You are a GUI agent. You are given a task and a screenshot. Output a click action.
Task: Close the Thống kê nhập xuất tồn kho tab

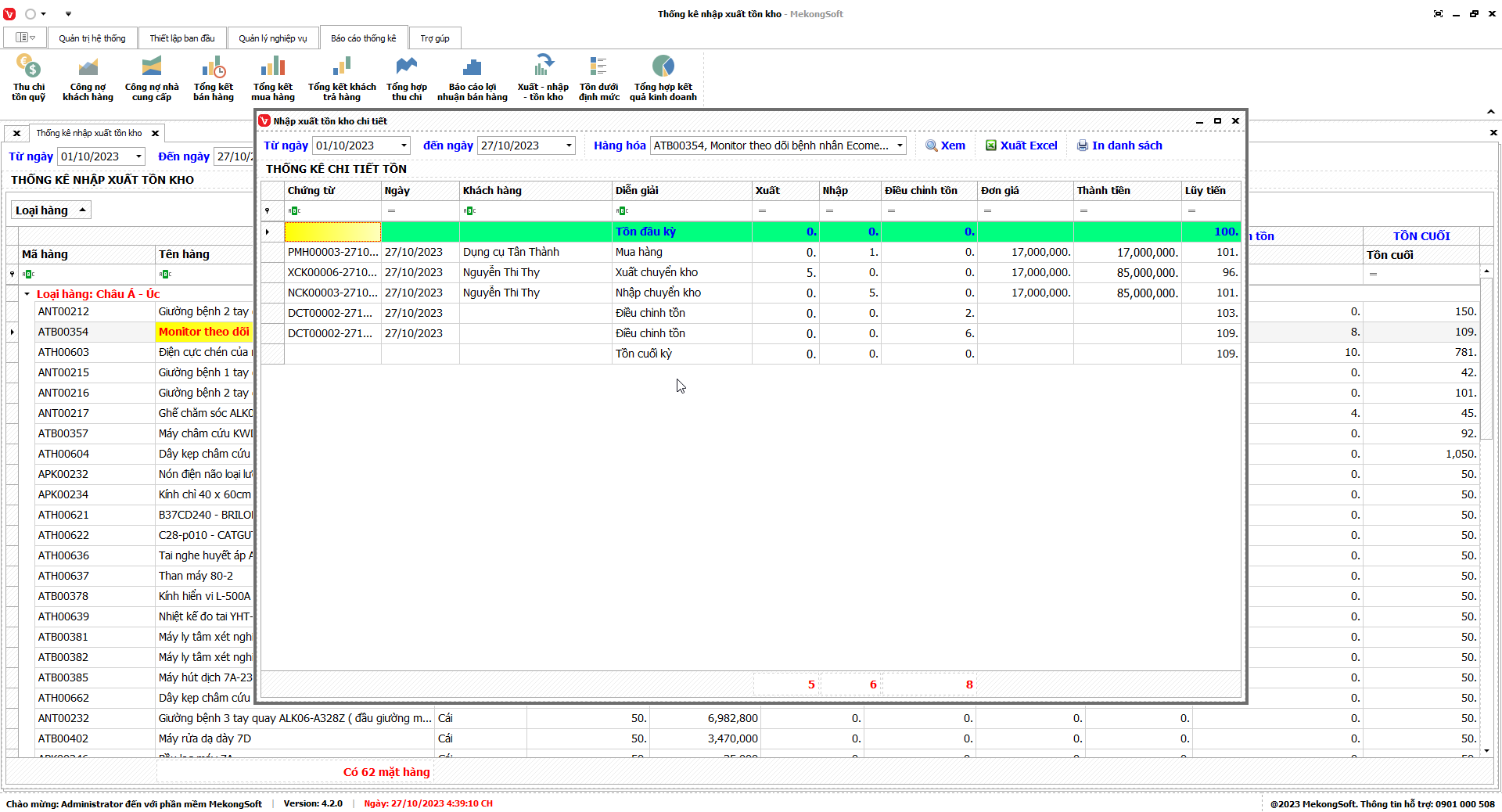click(155, 133)
